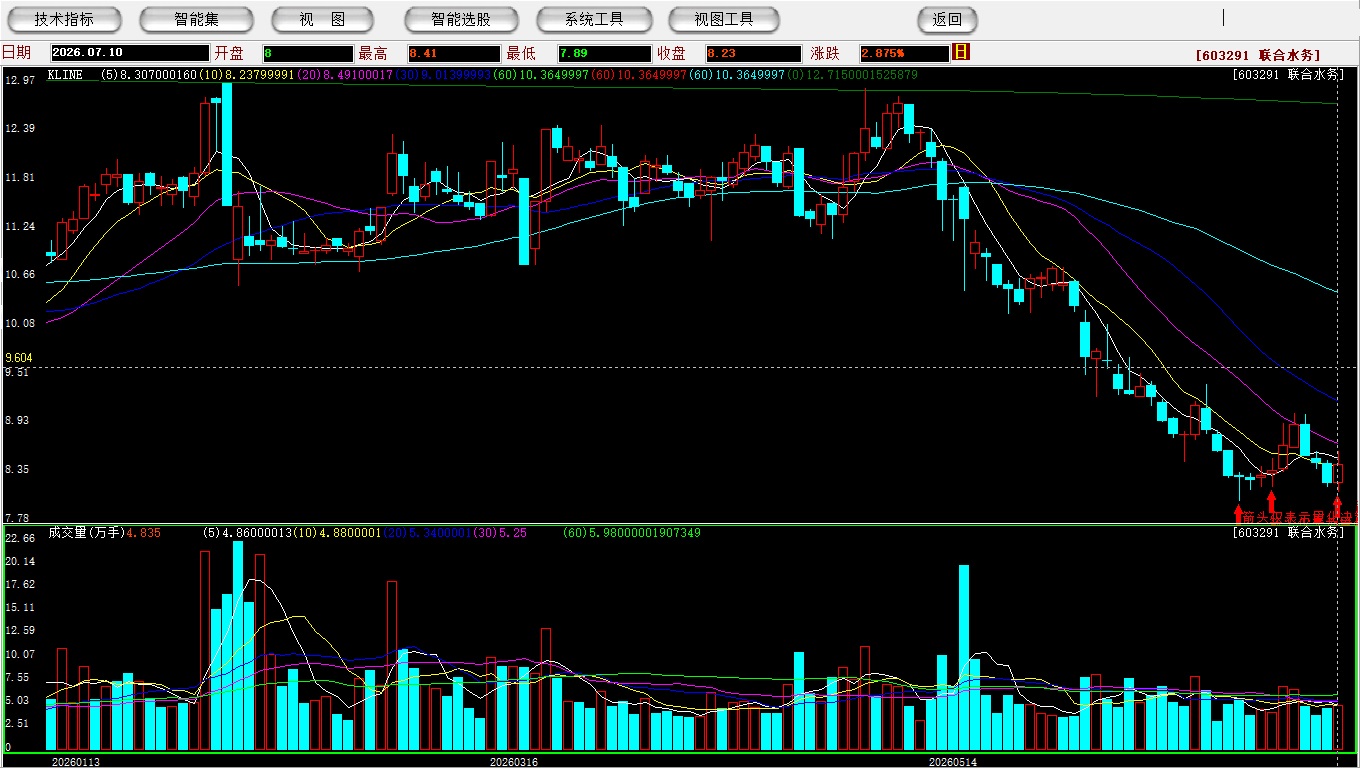Click the 10.08 price axis label

click(20, 323)
